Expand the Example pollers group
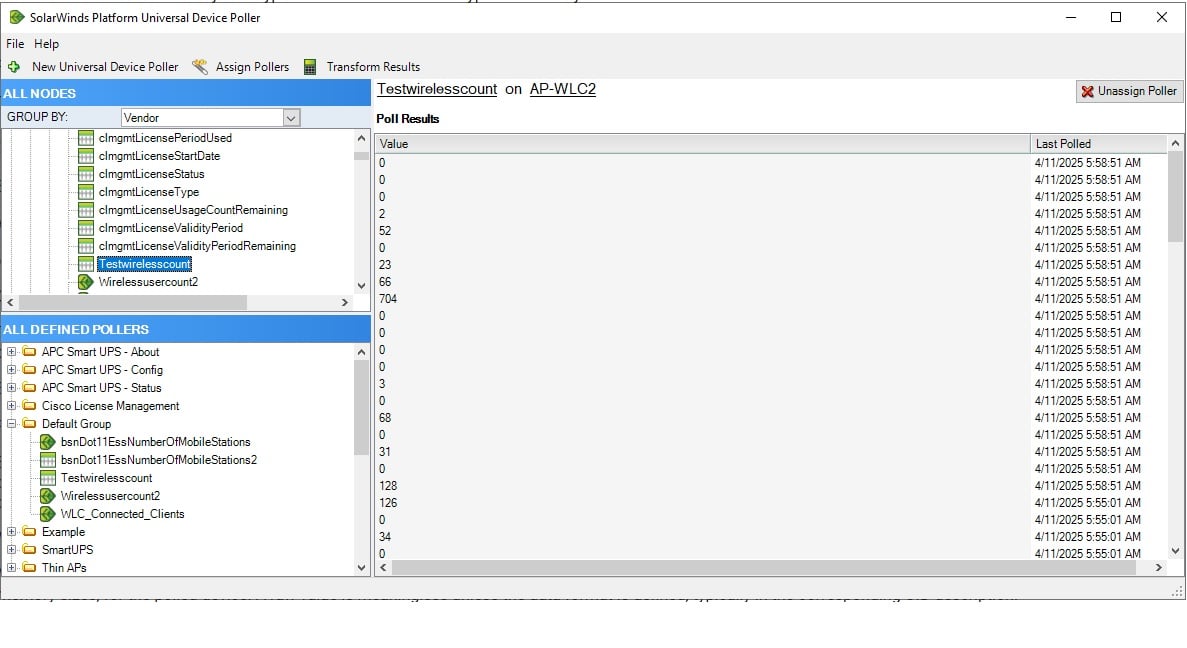Viewport: 1187px width, 648px height. click(11, 531)
